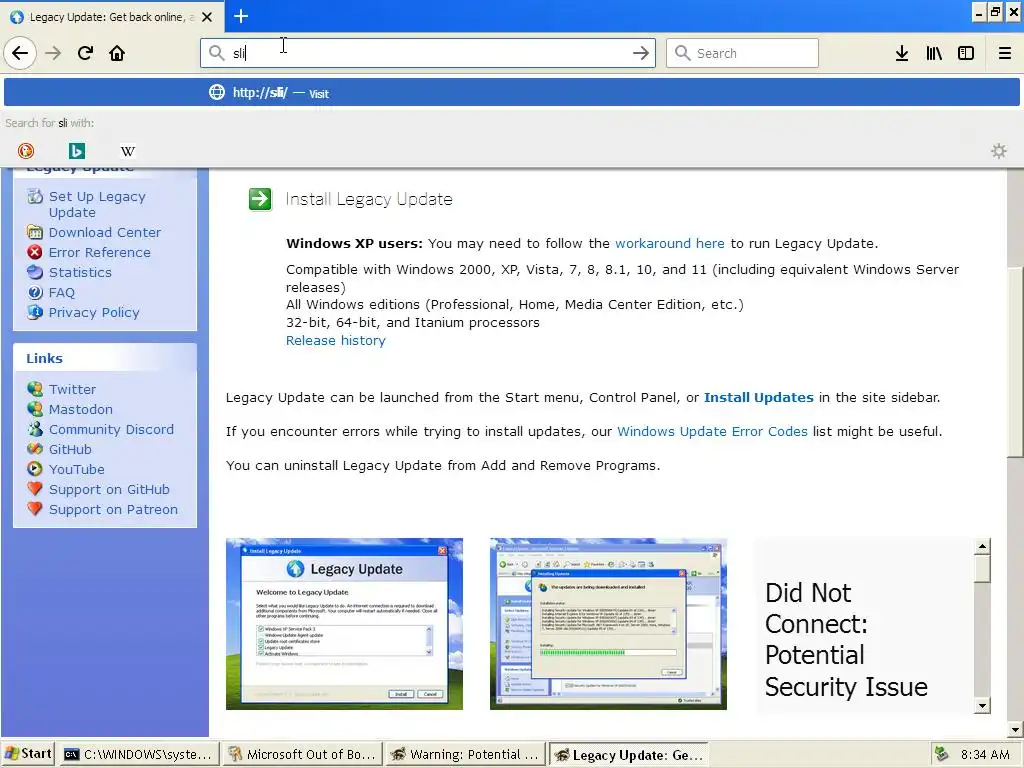The height and width of the screenshot is (768, 1024).
Task: Open Support on GitHub link
Action: click(x=109, y=490)
